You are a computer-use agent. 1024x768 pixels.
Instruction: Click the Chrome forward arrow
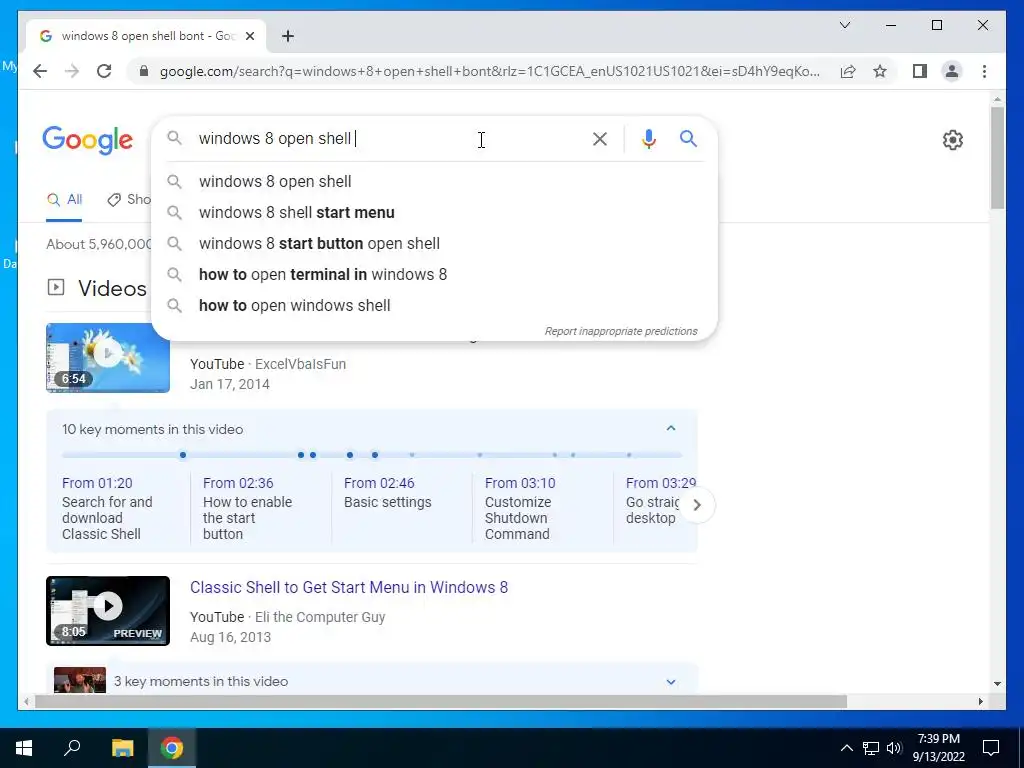[72, 71]
